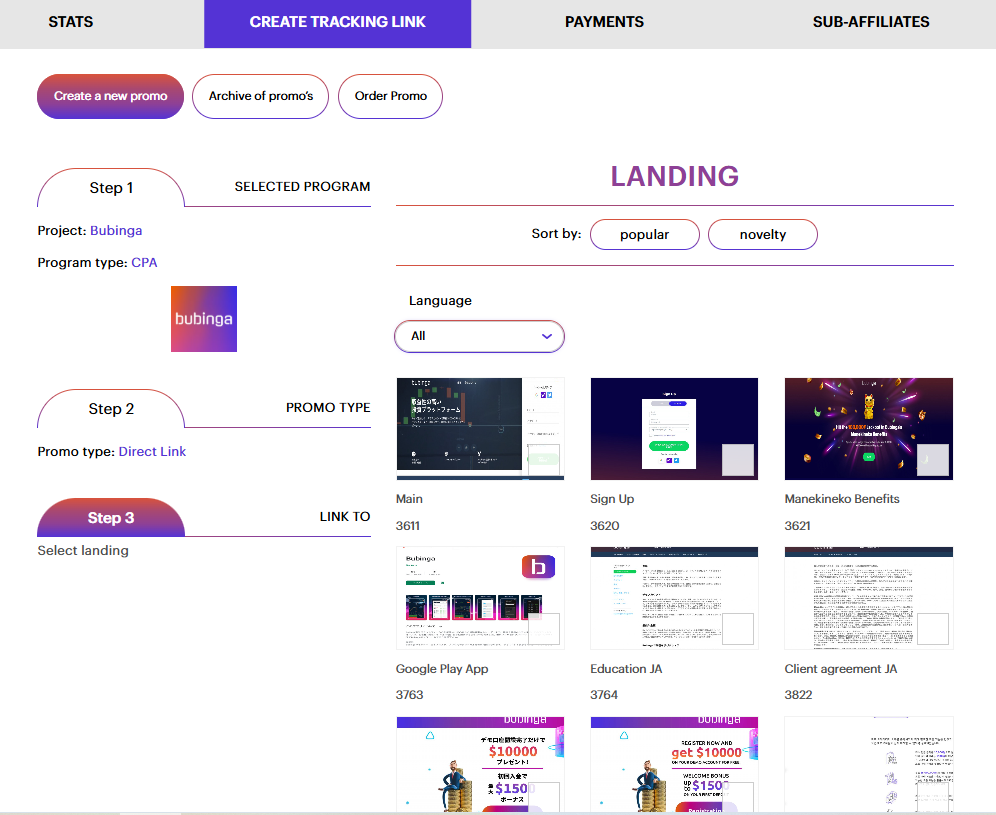996x815 pixels.
Task: Open the Language dropdown set to All
Action: (x=480, y=336)
